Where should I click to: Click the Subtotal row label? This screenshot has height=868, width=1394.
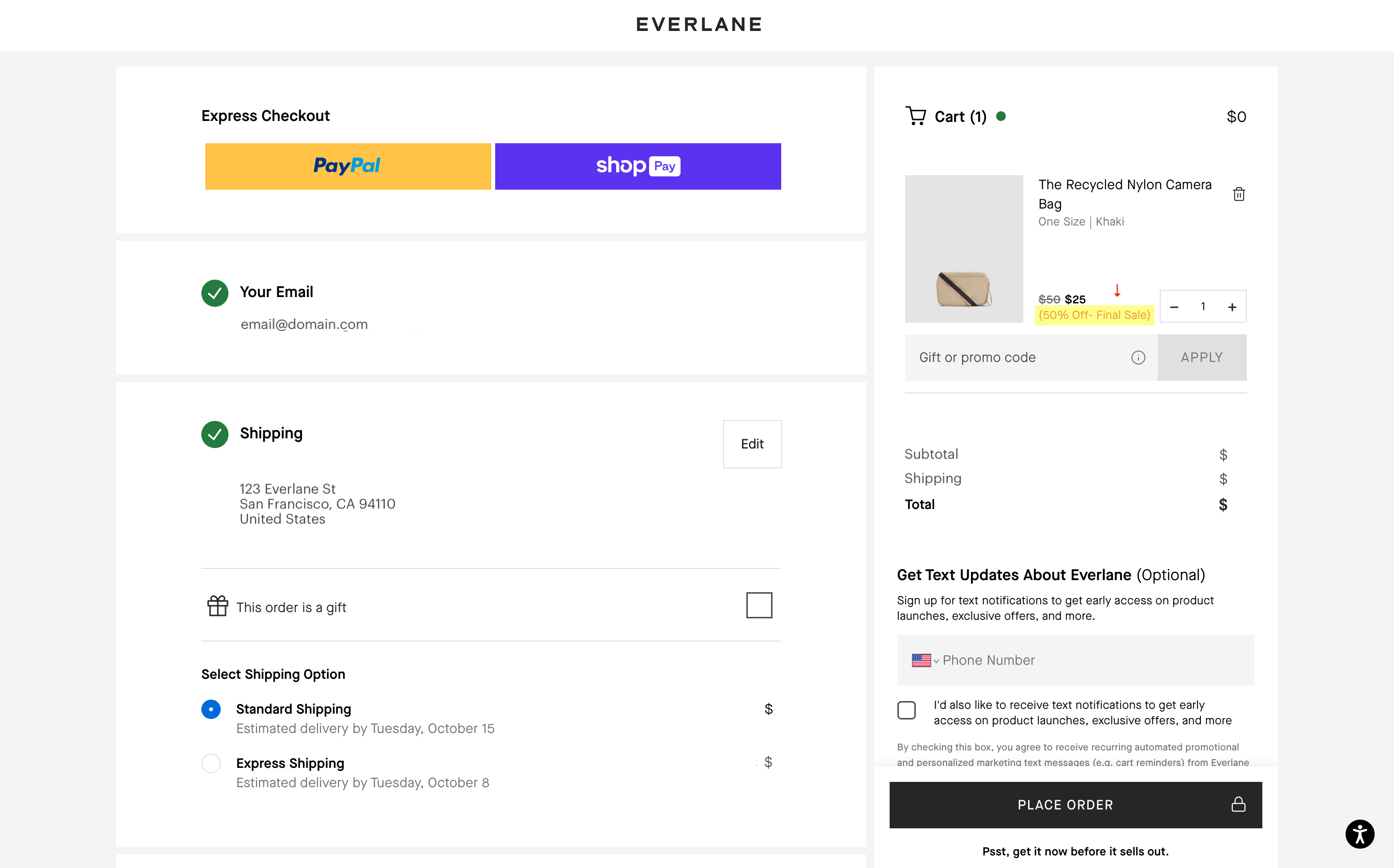tap(931, 454)
